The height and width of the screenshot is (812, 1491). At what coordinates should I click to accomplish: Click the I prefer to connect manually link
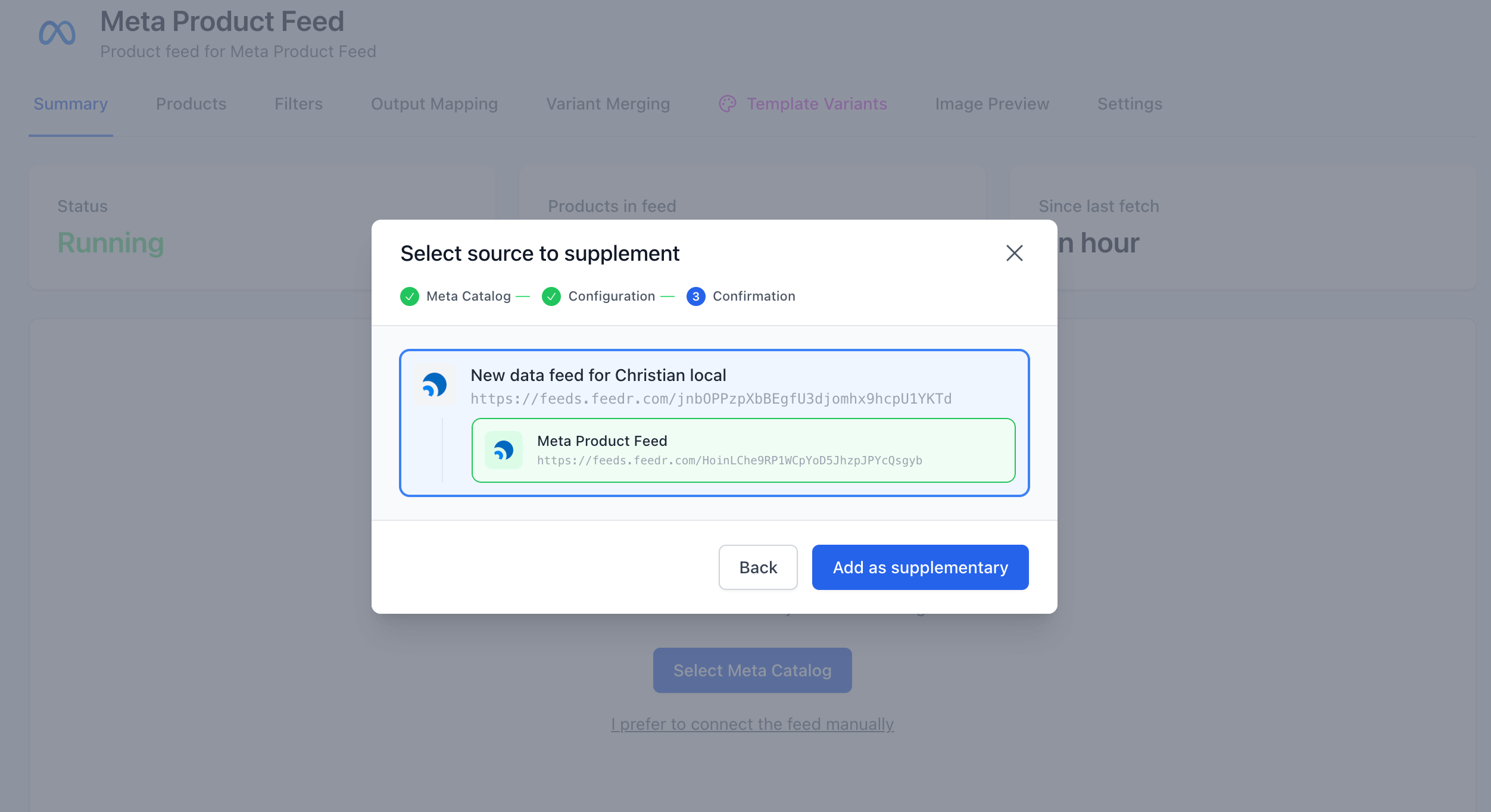[752, 724]
